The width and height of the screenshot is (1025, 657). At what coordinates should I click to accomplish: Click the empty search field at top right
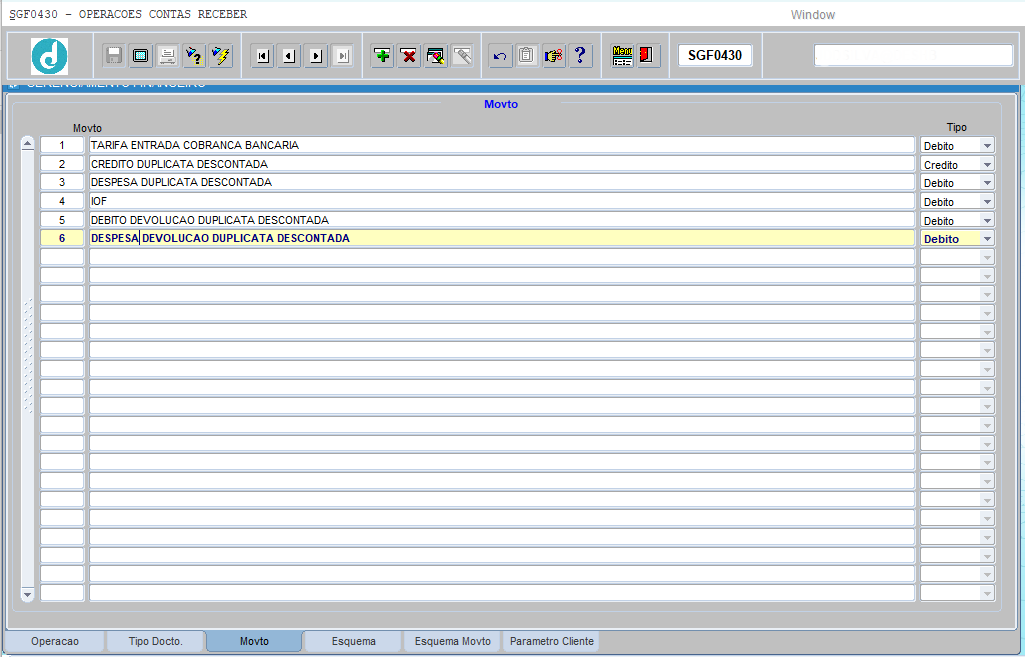913,56
